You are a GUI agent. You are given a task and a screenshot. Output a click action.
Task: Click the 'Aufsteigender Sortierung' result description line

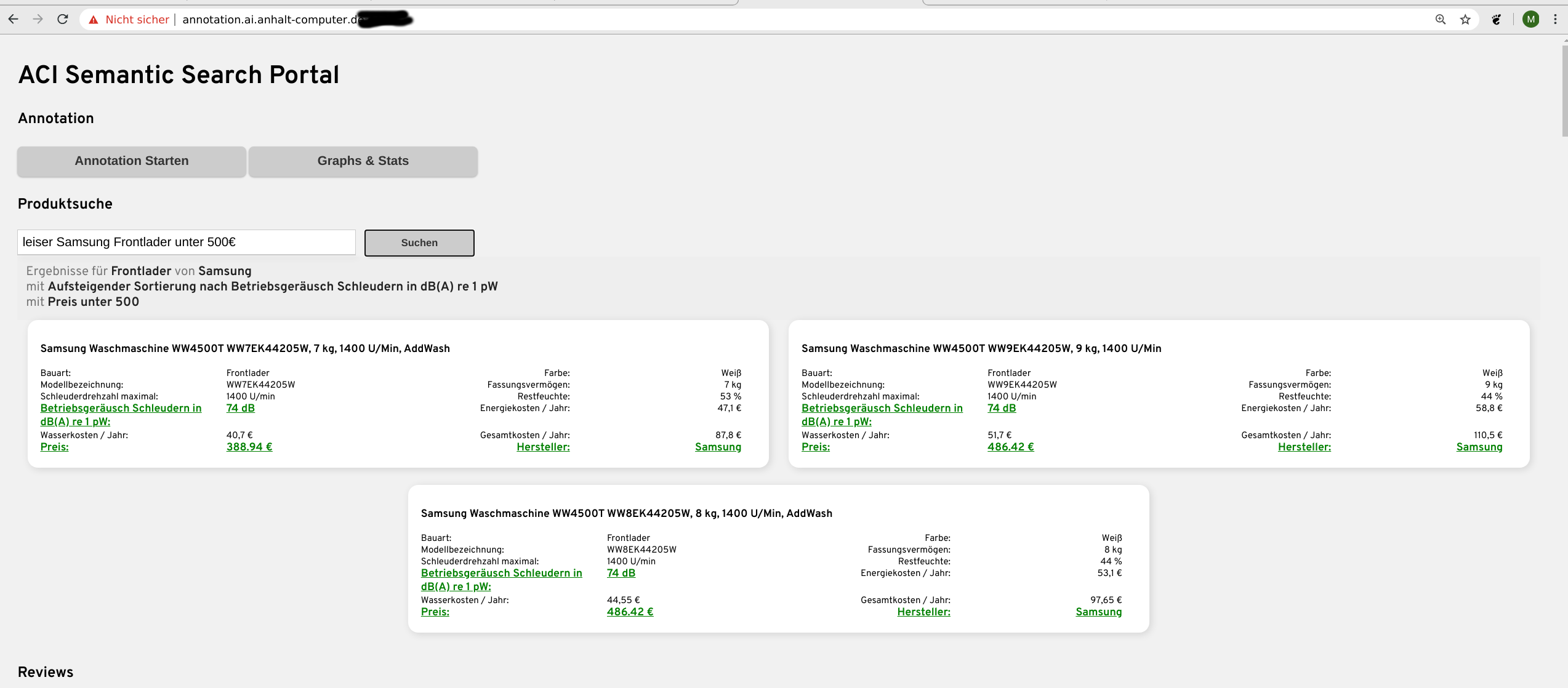tap(262, 286)
